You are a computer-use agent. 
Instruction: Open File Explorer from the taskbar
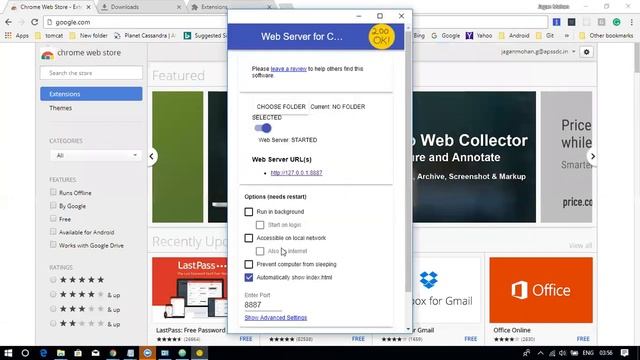point(61,353)
